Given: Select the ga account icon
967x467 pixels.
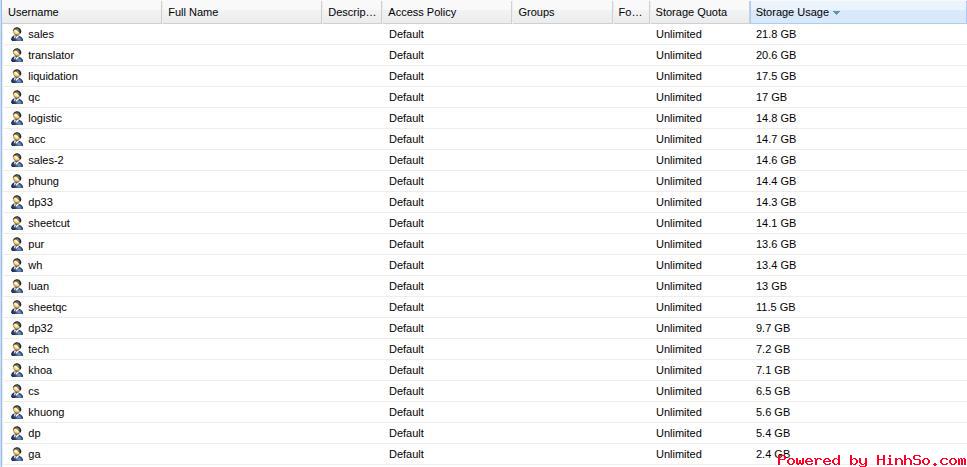Looking at the screenshot, I should click(17, 454).
